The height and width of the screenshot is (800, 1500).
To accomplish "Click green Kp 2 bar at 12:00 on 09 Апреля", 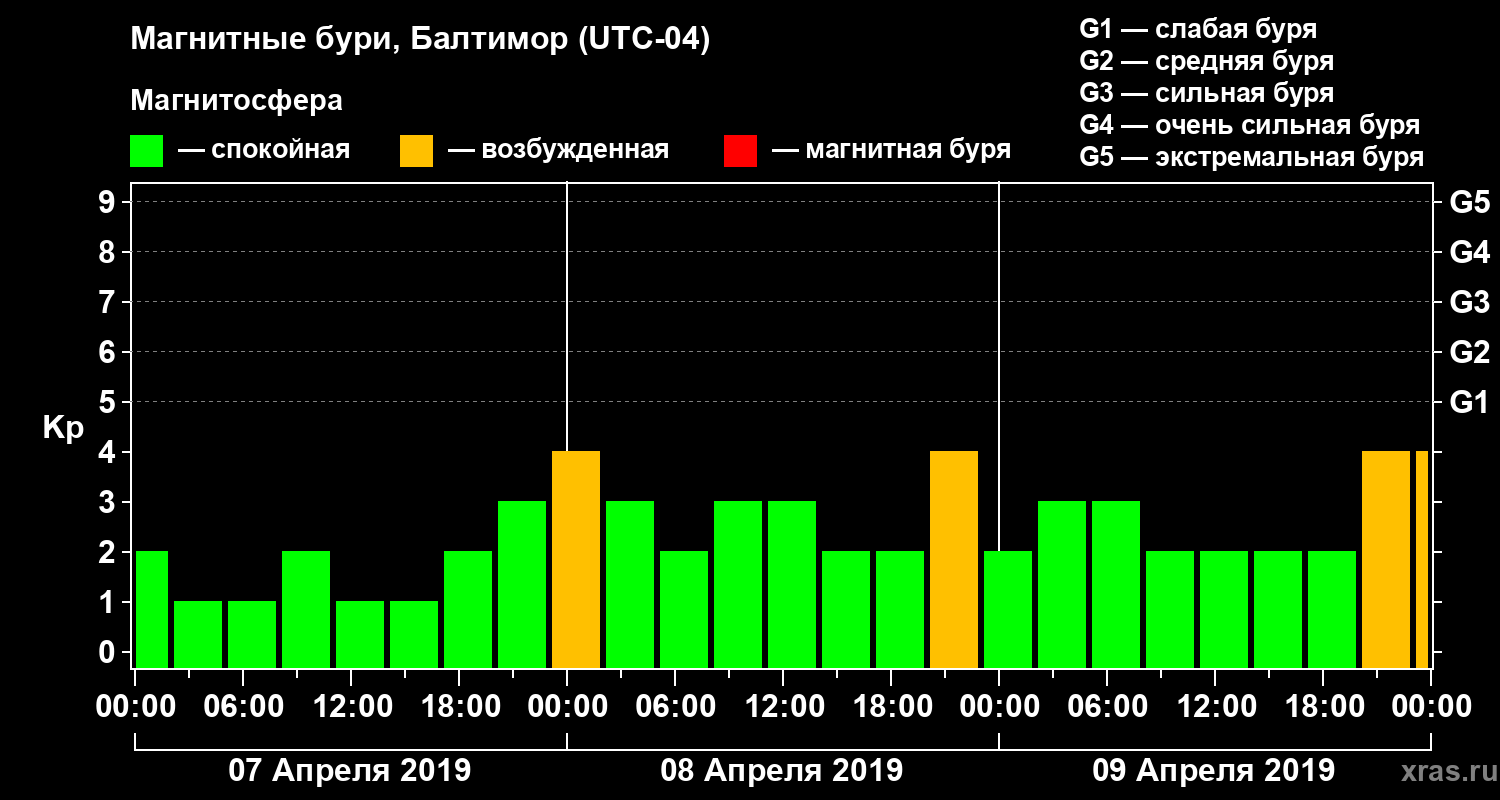I will coord(1224,609).
